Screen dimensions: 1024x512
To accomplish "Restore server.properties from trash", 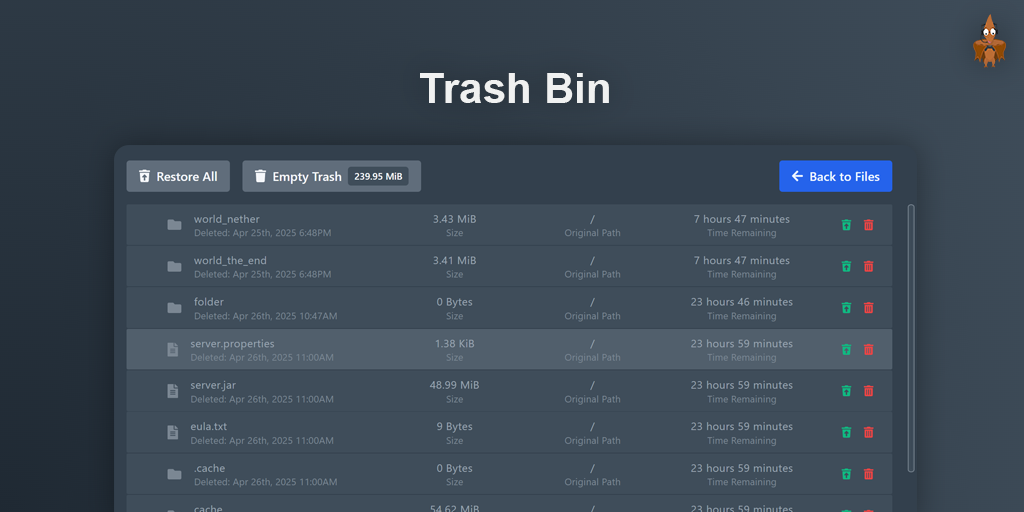I will [x=846, y=349].
